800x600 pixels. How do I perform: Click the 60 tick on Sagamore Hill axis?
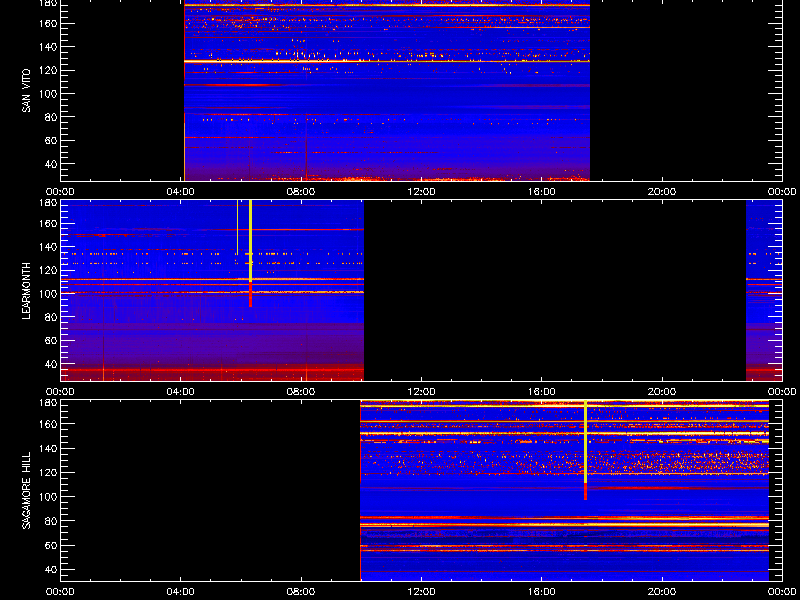tap(51, 546)
